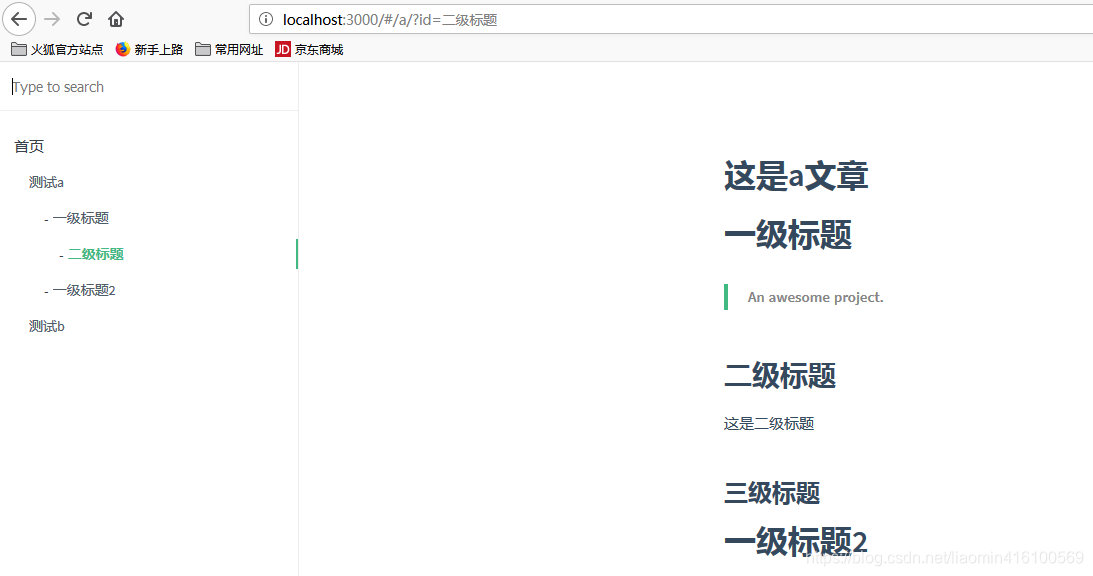Screen dimensions: 1093x576
Task: Open 常用网址 bookmark folder
Action: (229, 50)
